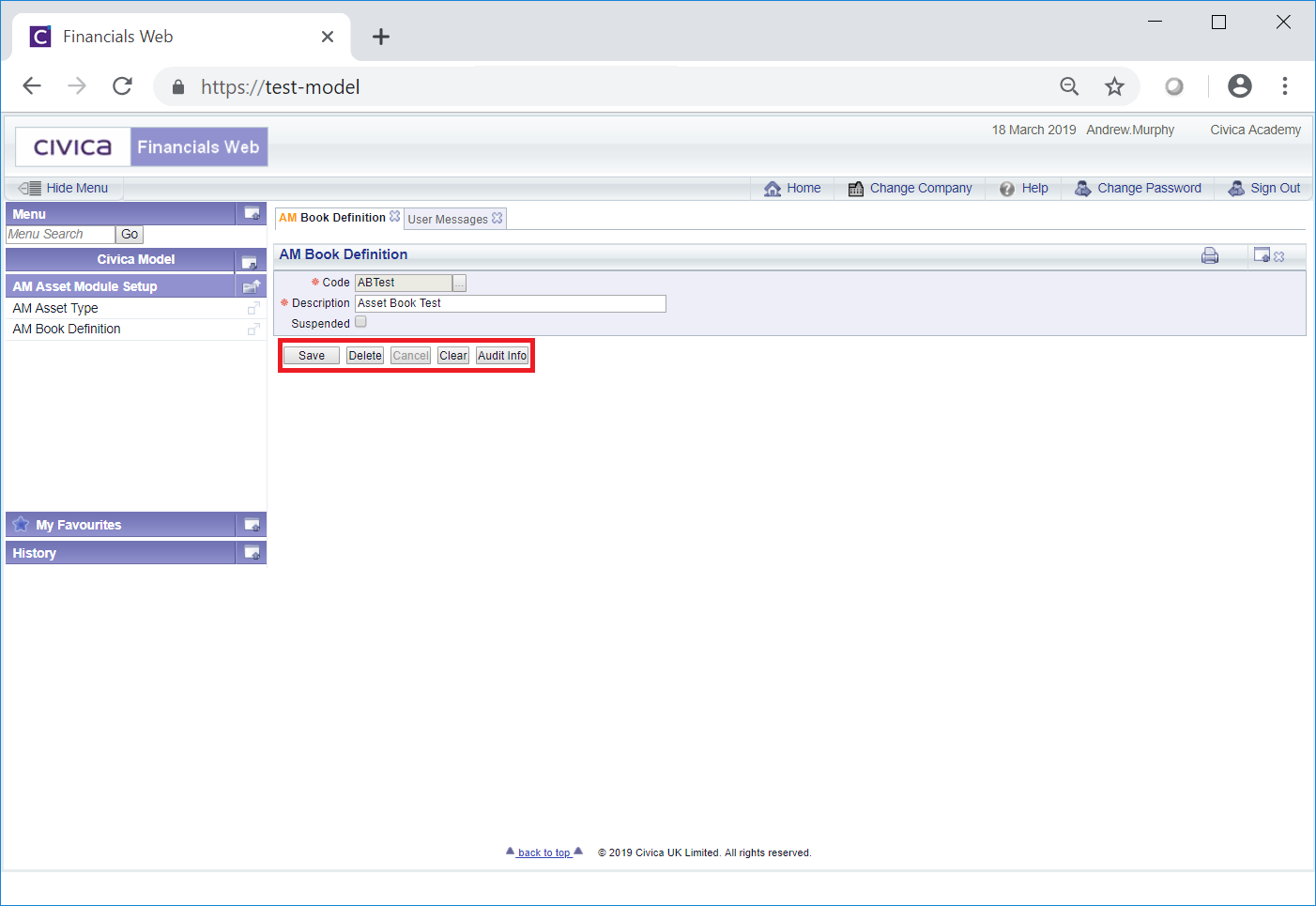Open the browser profile account icon

tap(1240, 86)
